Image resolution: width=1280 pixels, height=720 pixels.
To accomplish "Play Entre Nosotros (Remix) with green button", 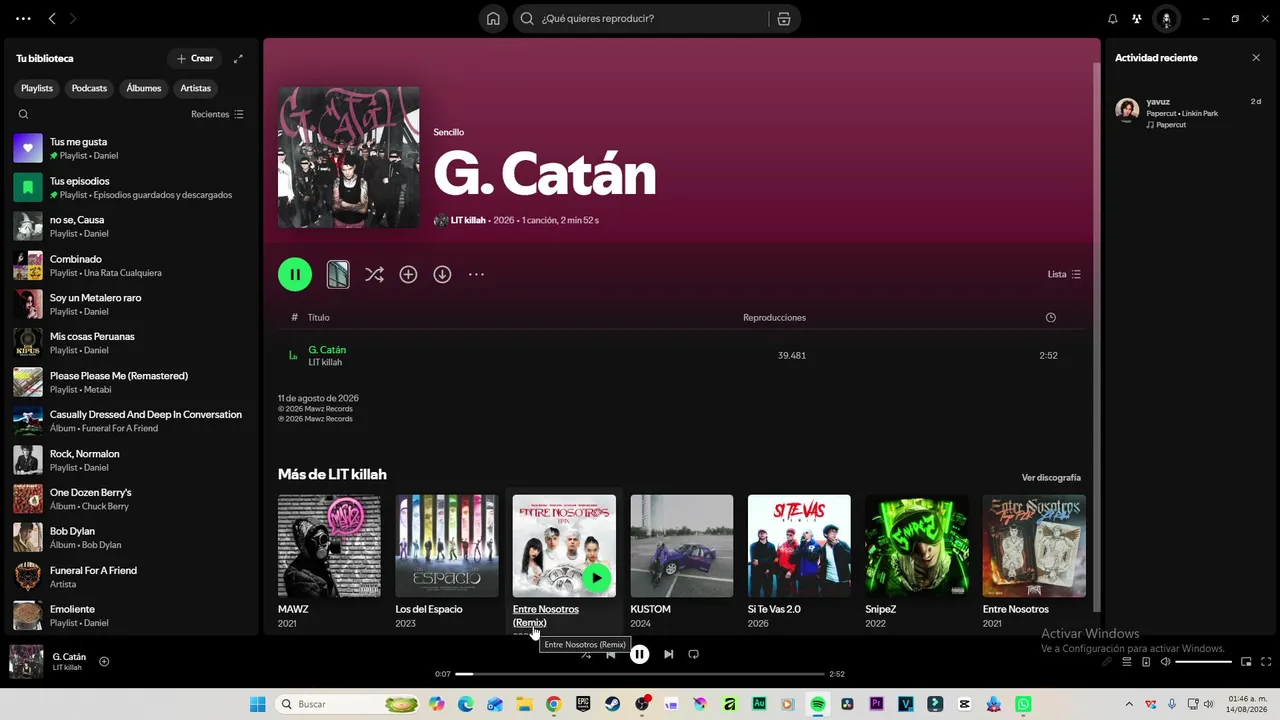I will [596, 578].
